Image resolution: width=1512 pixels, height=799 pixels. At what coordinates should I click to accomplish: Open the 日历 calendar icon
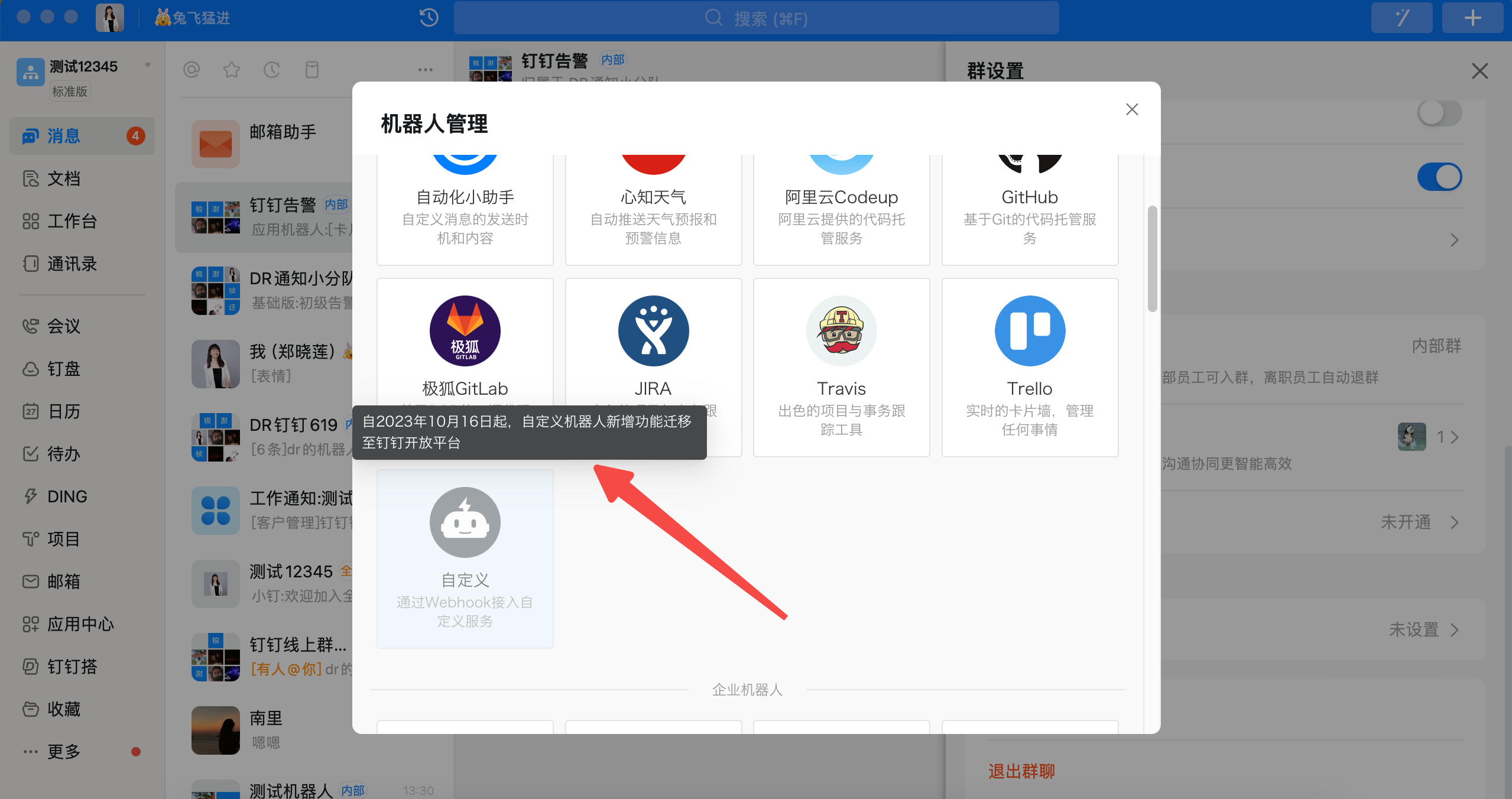click(31, 411)
